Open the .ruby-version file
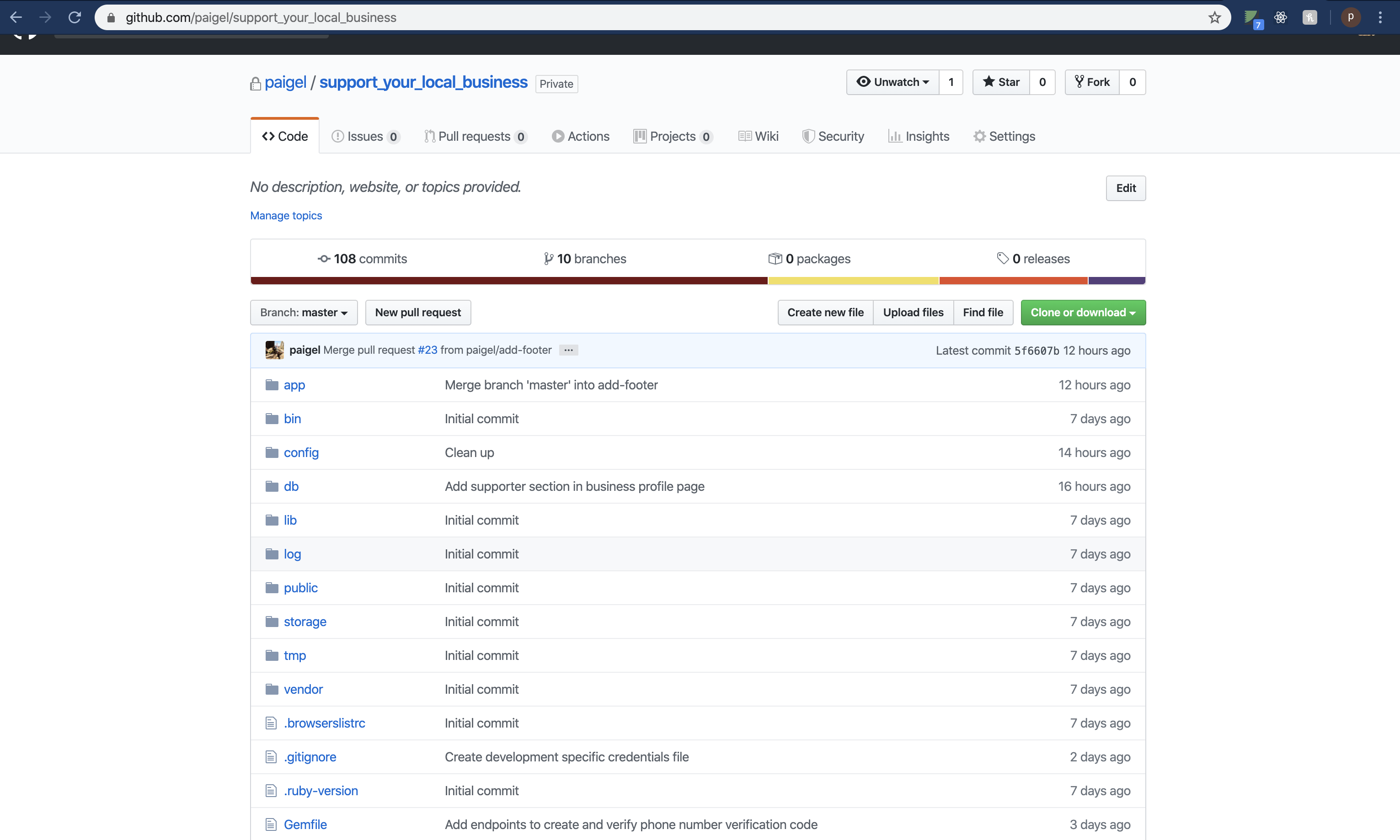 click(321, 791)
